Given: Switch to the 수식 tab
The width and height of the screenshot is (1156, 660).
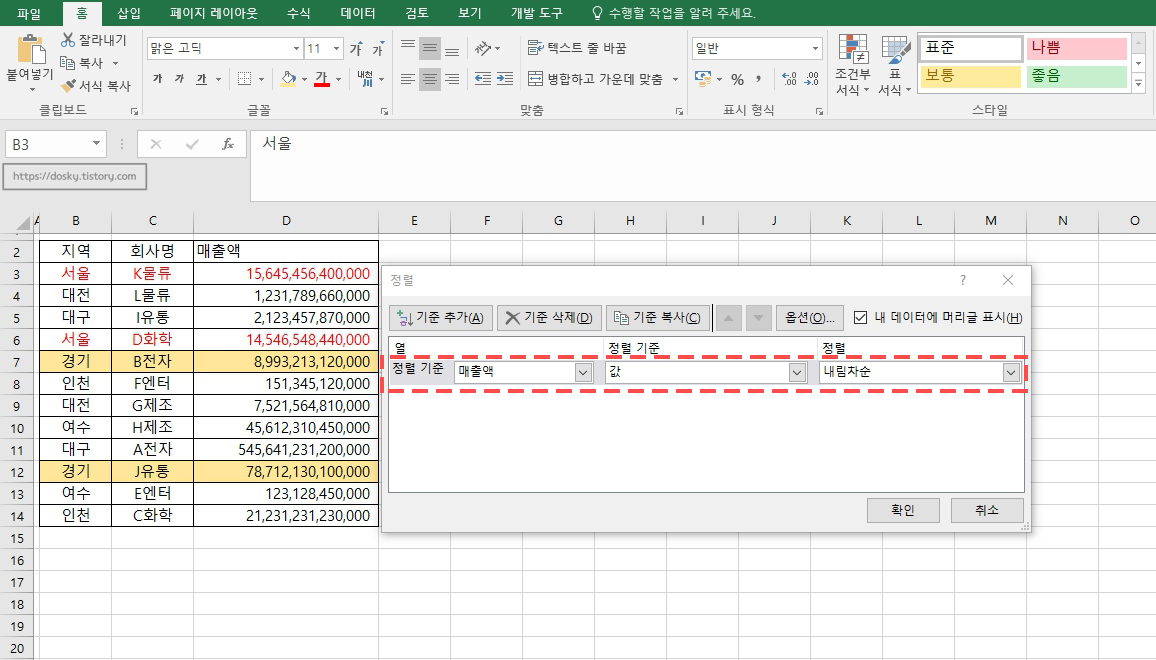Looking at the screenshot, I should tap(299, 13).
